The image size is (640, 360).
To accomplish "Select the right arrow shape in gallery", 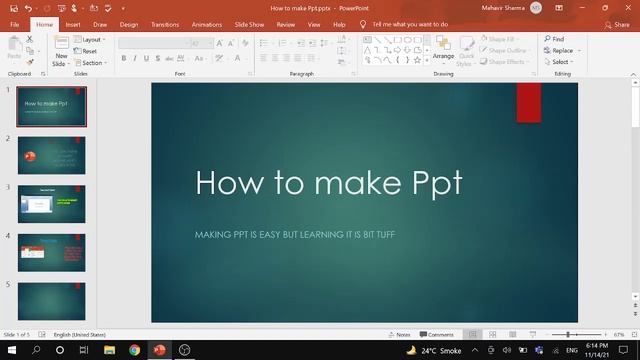I will click(x=397, y=50).
